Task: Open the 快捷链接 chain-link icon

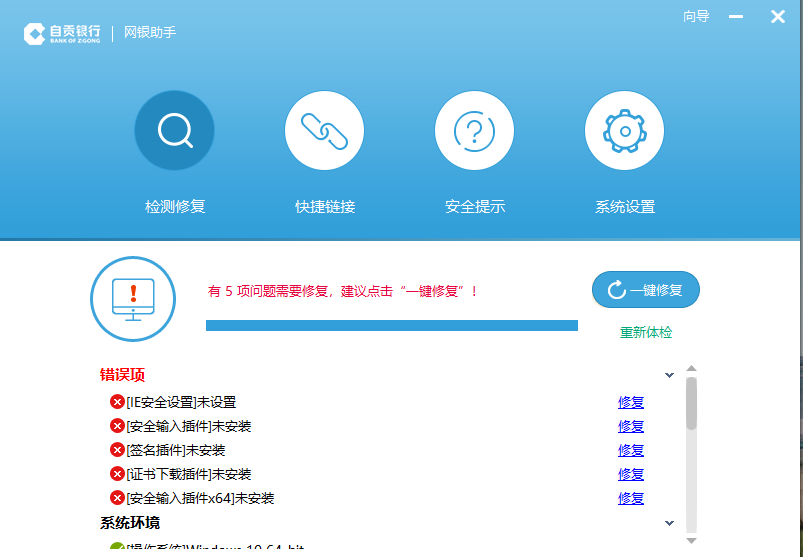Action: (x=324, y=130)
